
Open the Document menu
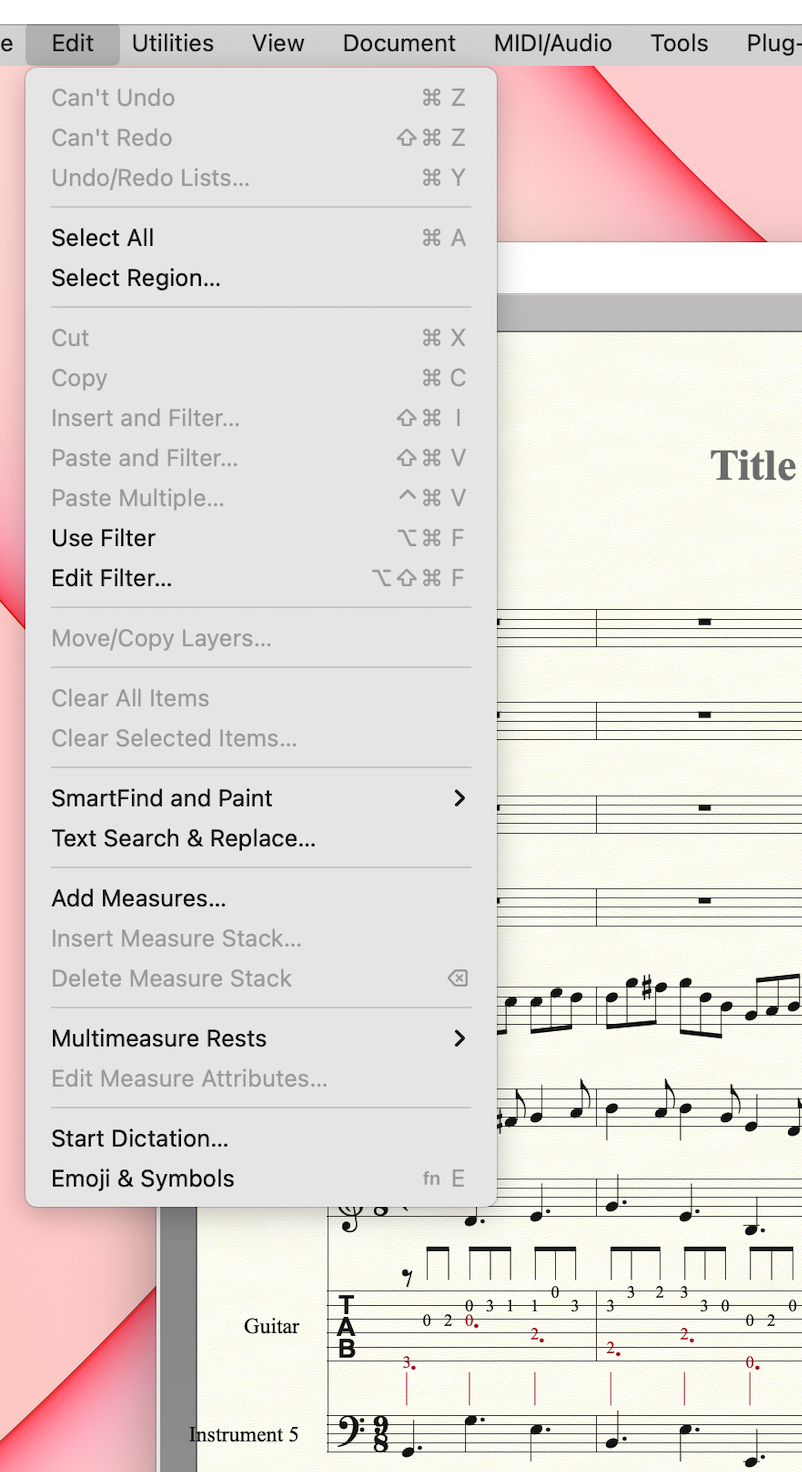399,43
